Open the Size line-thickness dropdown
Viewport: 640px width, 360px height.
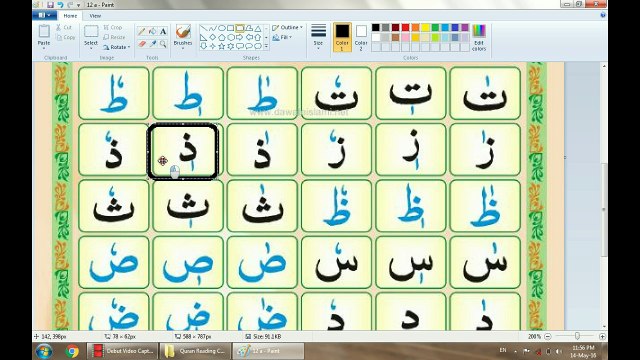318,37
